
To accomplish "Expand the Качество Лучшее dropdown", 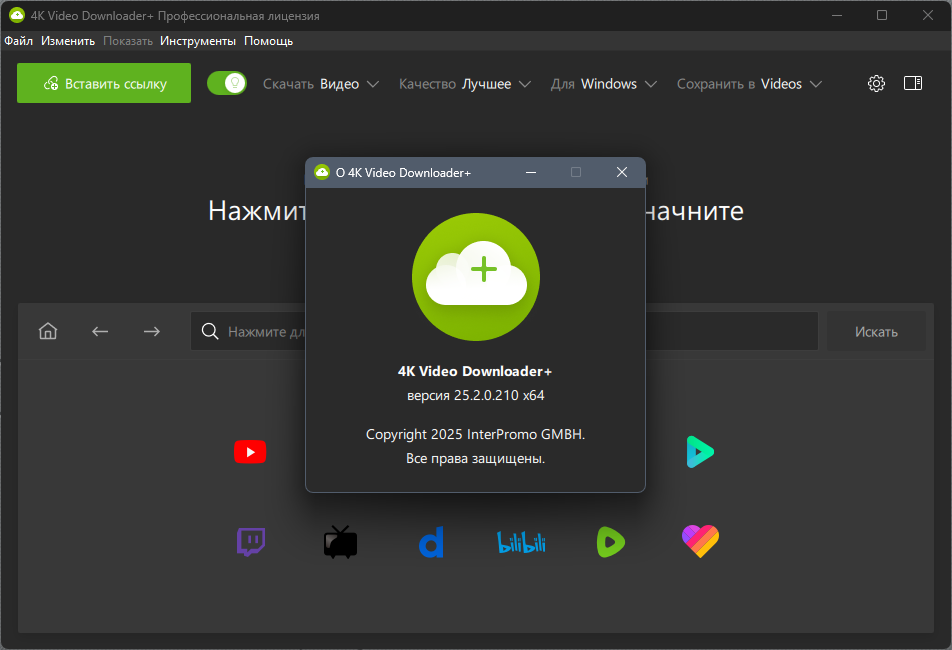I will (x=465, y=84).
